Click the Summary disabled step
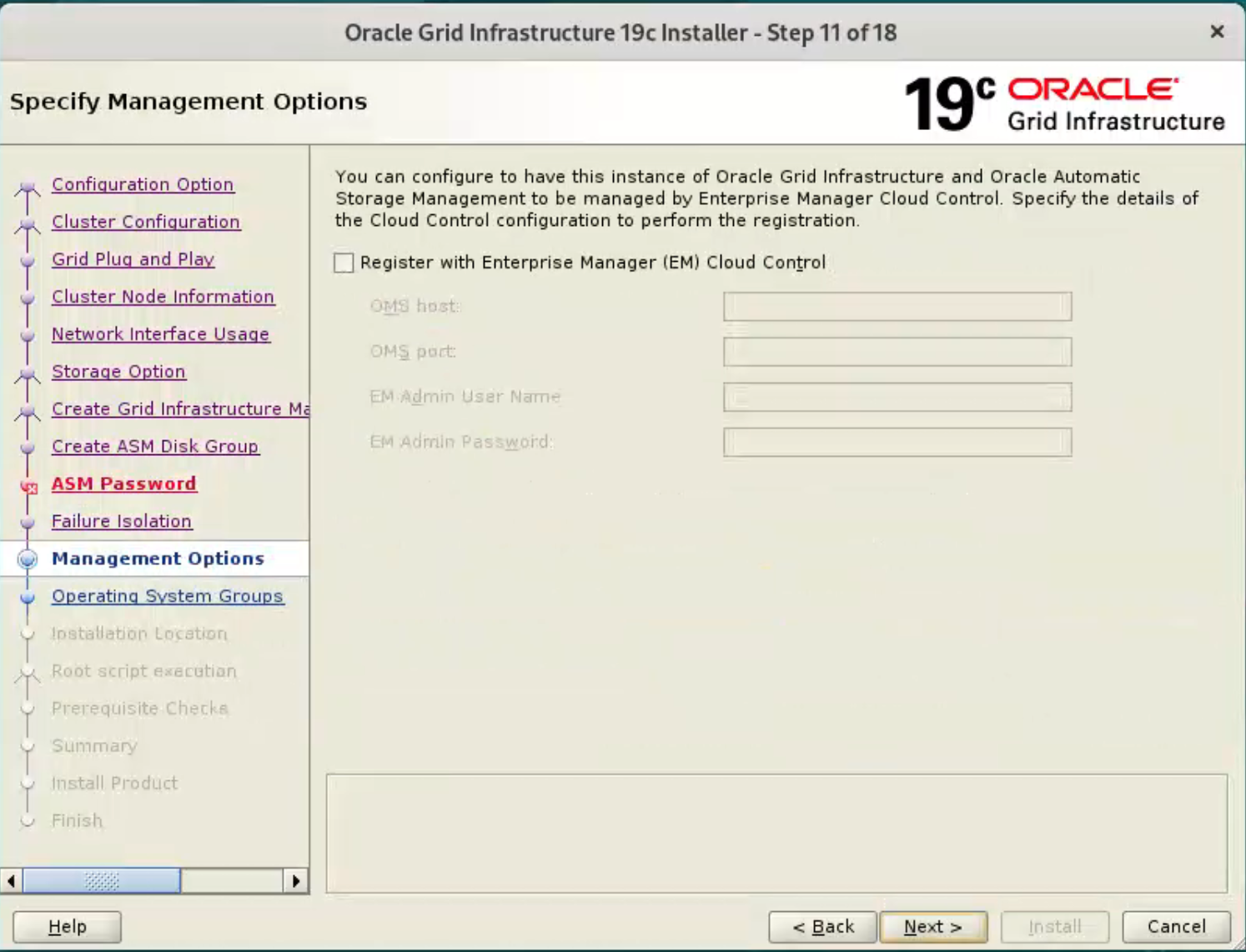Screen dimensions: 1246x952 [94, 746]
